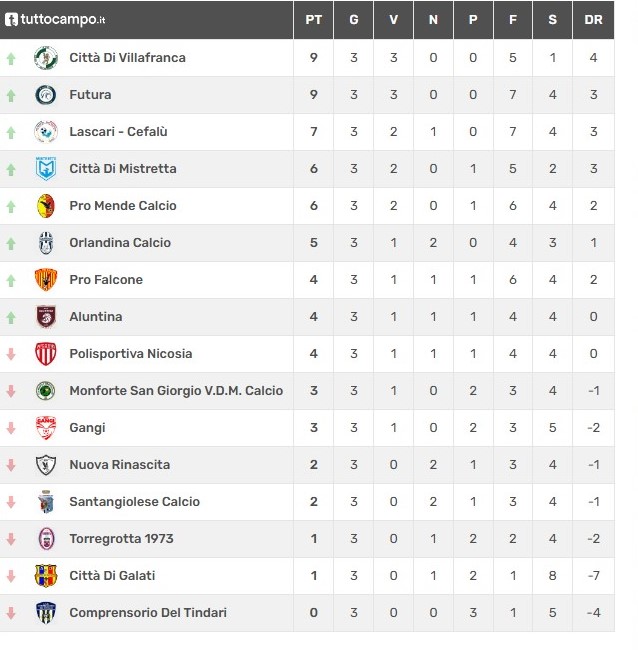This screenshot has width=638, height=650.
Task: Click Città Di Galati crest icon
Action: pos(46,576)
